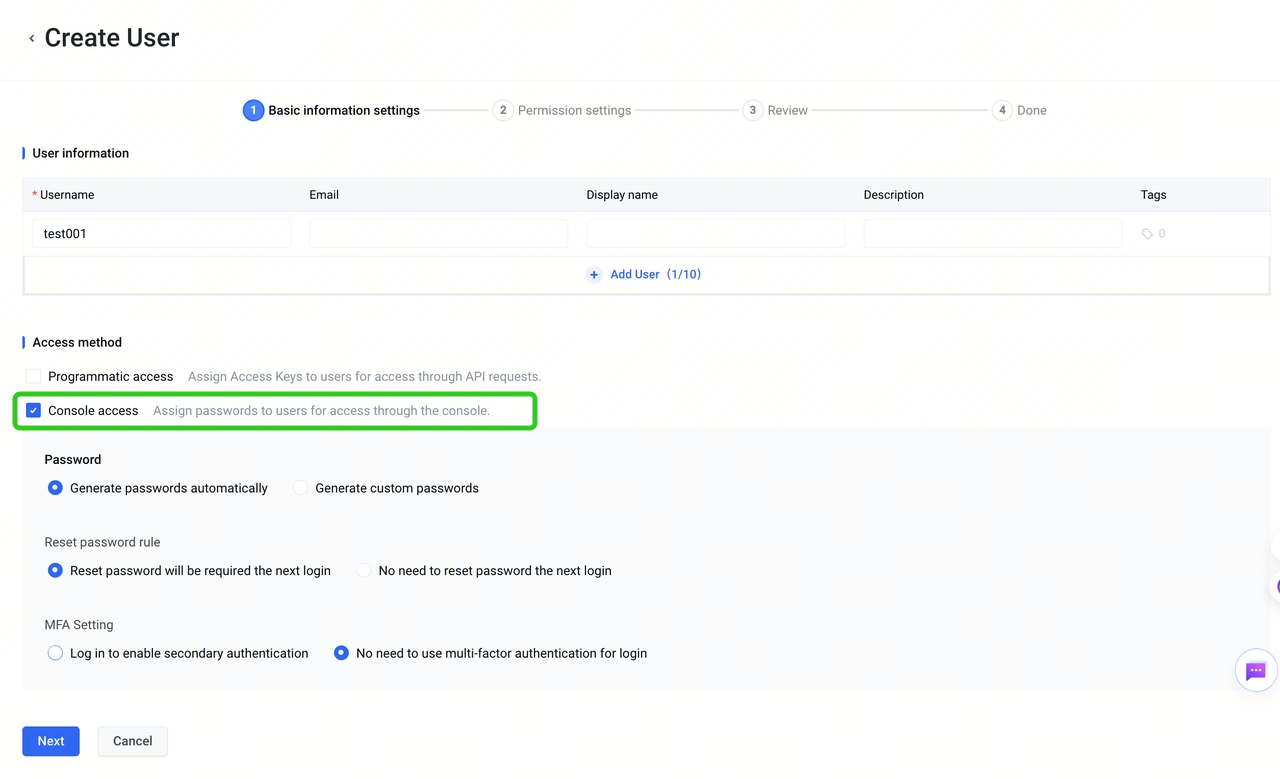Focus the Username field containing test001
1280x779 pixels.
162,234
